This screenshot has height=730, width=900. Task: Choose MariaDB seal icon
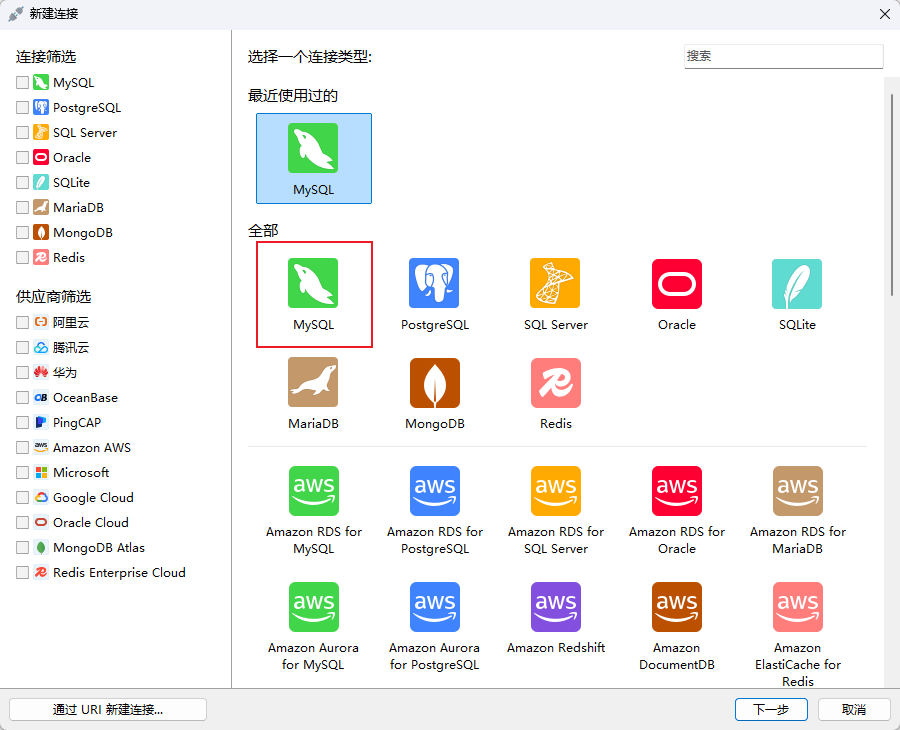tap(313, 383)
